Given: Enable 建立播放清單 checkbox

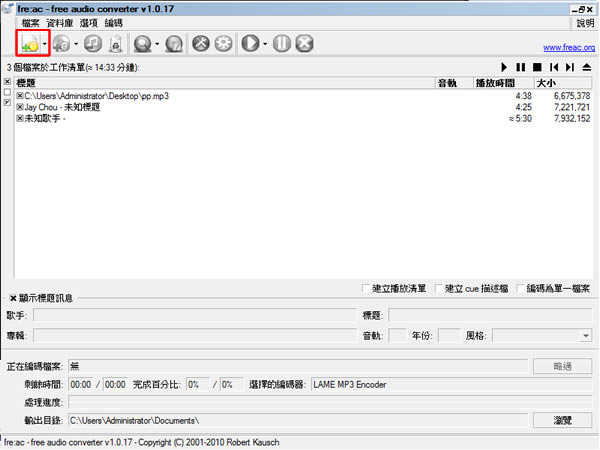Looking at the screenshot, I should [367, 289].
